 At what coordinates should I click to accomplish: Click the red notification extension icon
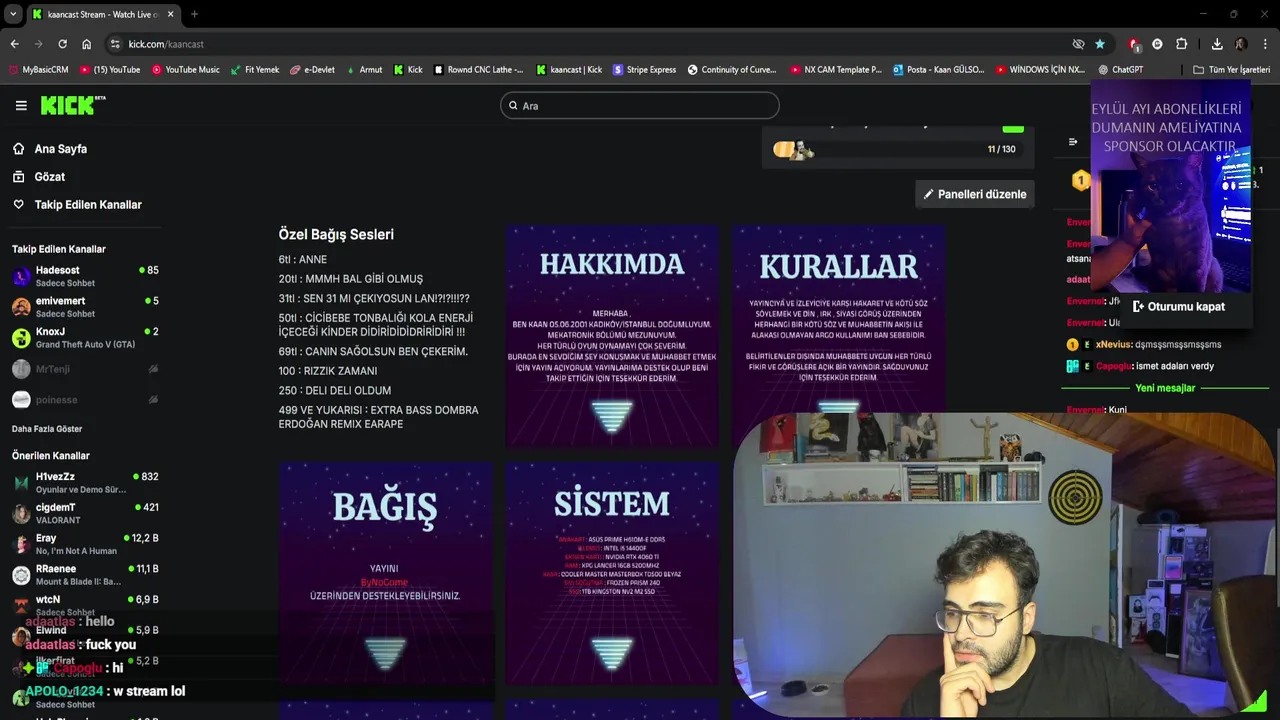1133,44
